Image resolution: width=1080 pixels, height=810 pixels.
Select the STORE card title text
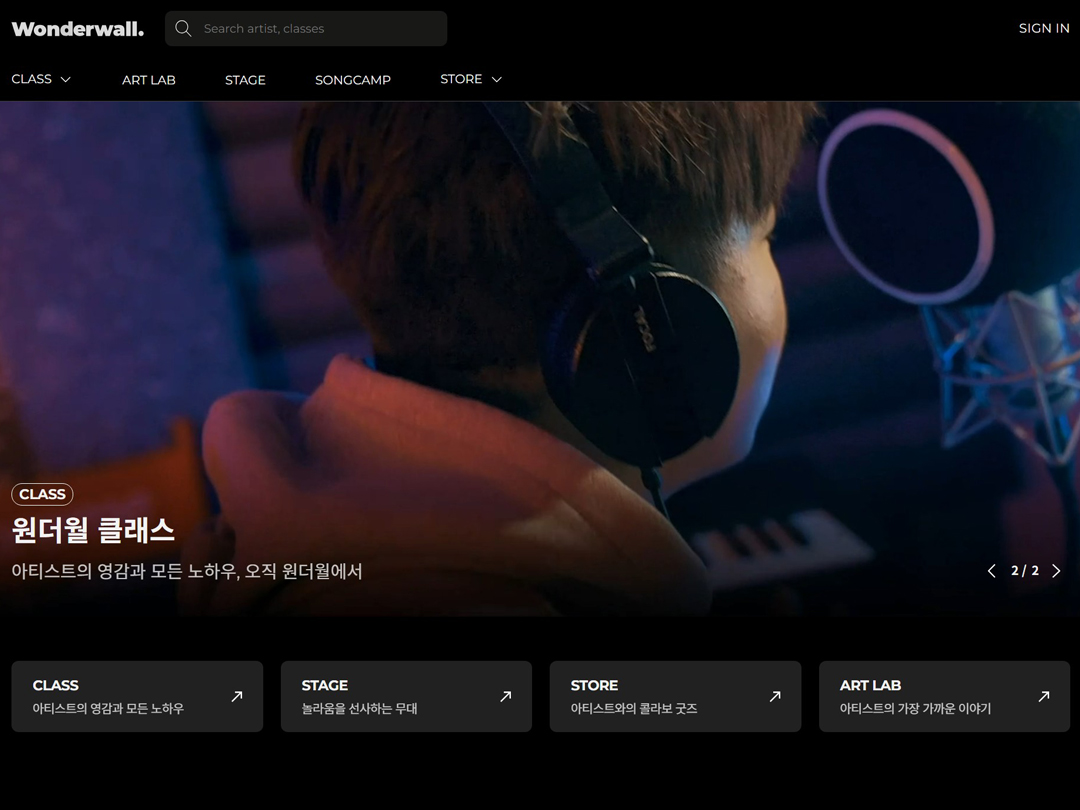pos(594,685)
